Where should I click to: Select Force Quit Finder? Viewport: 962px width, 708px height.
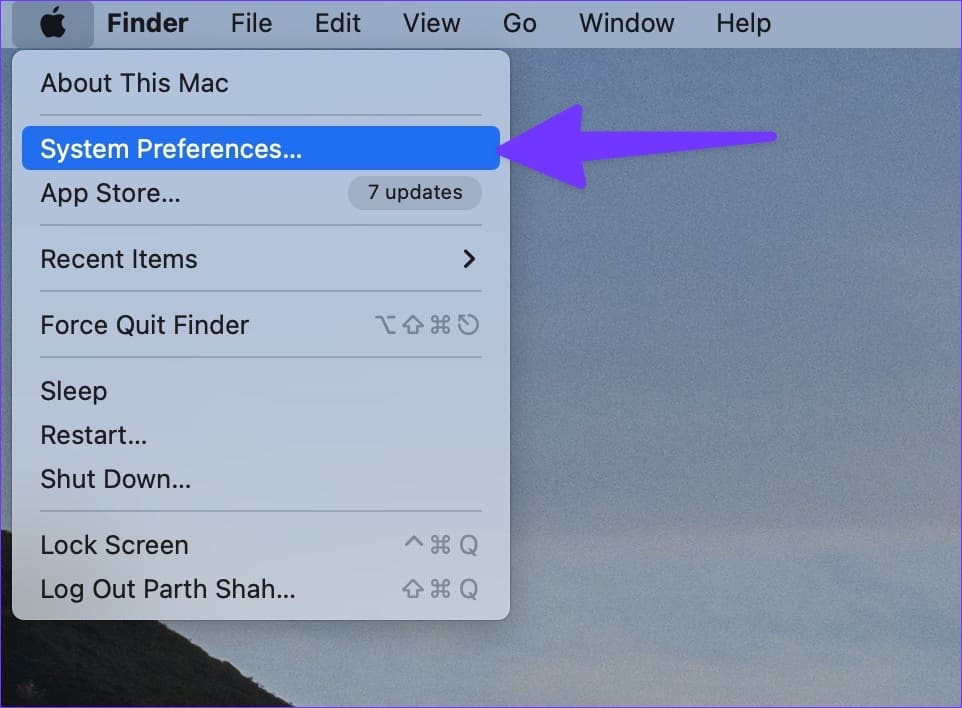pyautogui.click(x=261, y=325)
